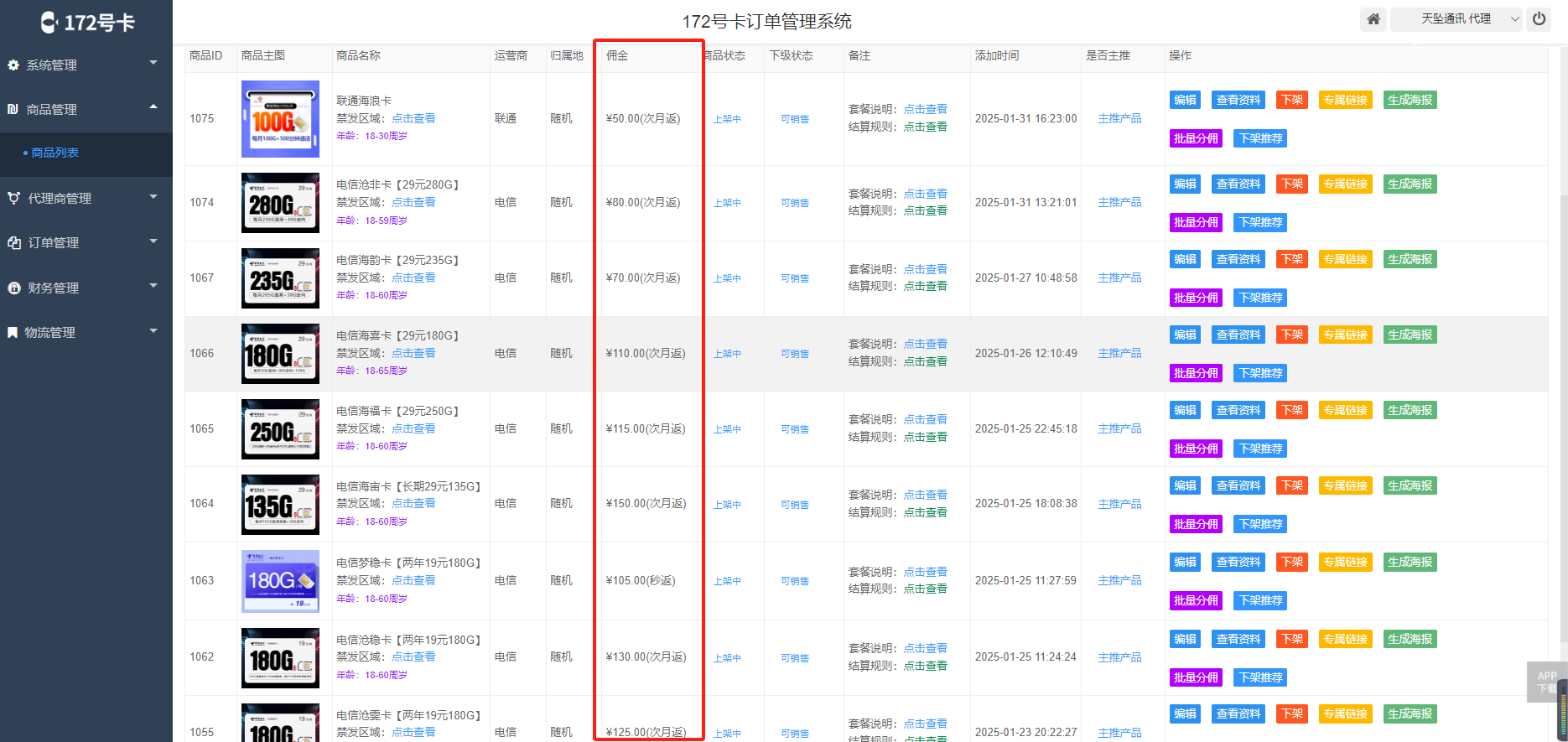
Task: Expand the 系统管理 menu arrow
Action: pos(153,63)
